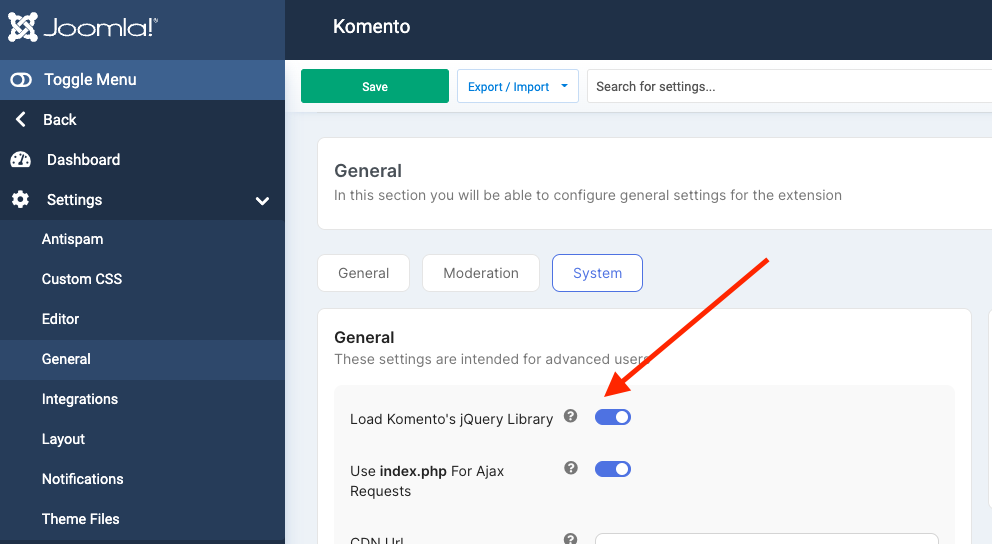Image resolution: width=992 pixels, height=544 pixels.
Task: Toggle Use index.php For Ajax Requests switch
Action: pyautogui.click(x=613, y=469)
